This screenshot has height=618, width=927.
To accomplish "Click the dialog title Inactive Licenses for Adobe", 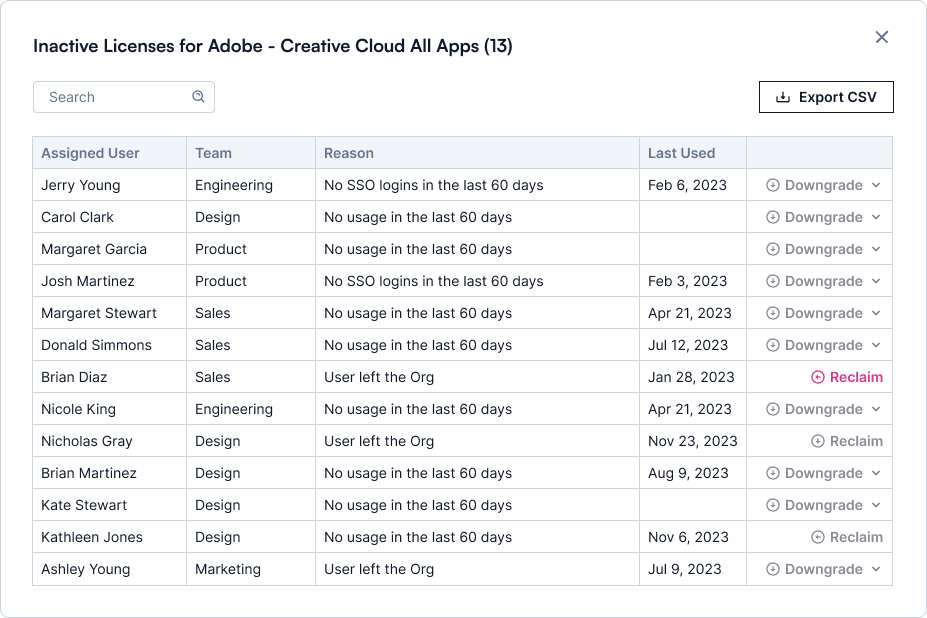I will click(273, 46).
